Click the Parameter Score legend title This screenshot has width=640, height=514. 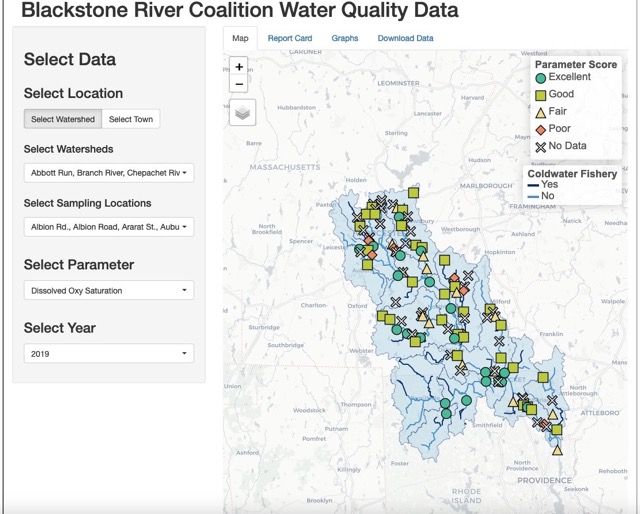point(576,65)
